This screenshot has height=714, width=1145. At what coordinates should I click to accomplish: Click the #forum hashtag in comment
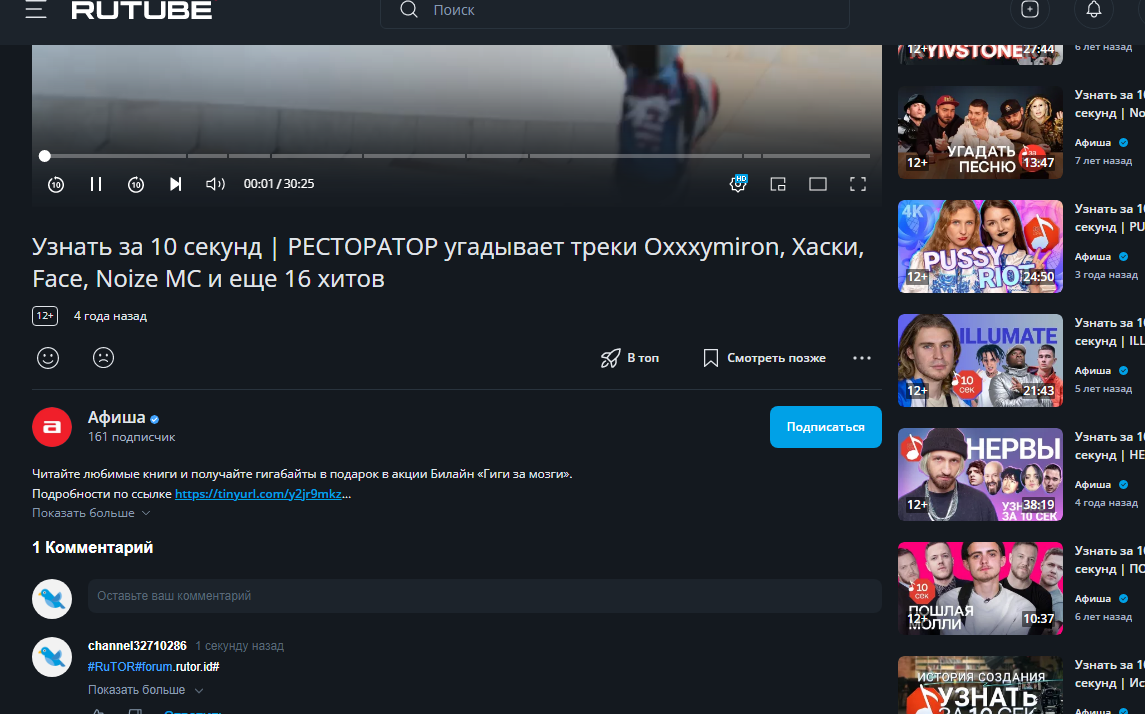[x=154, y=667]
